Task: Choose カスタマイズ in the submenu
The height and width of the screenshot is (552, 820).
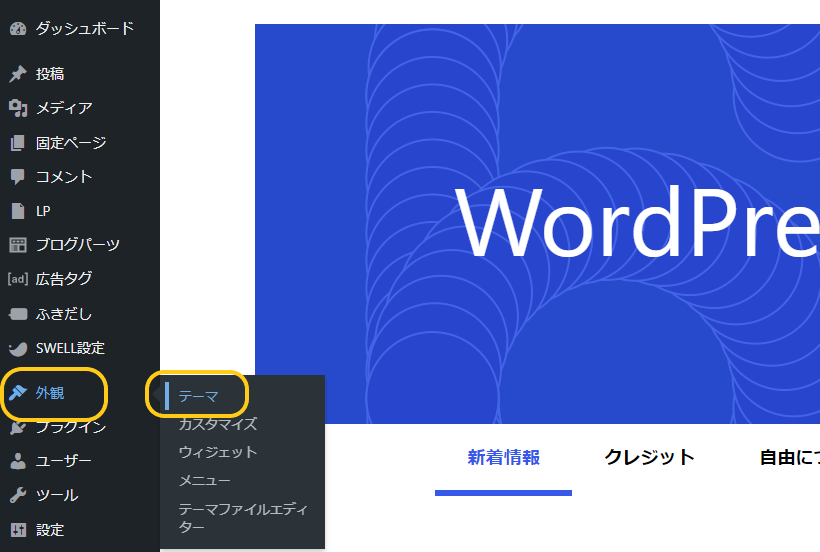Action: click(x=218, y=424)
